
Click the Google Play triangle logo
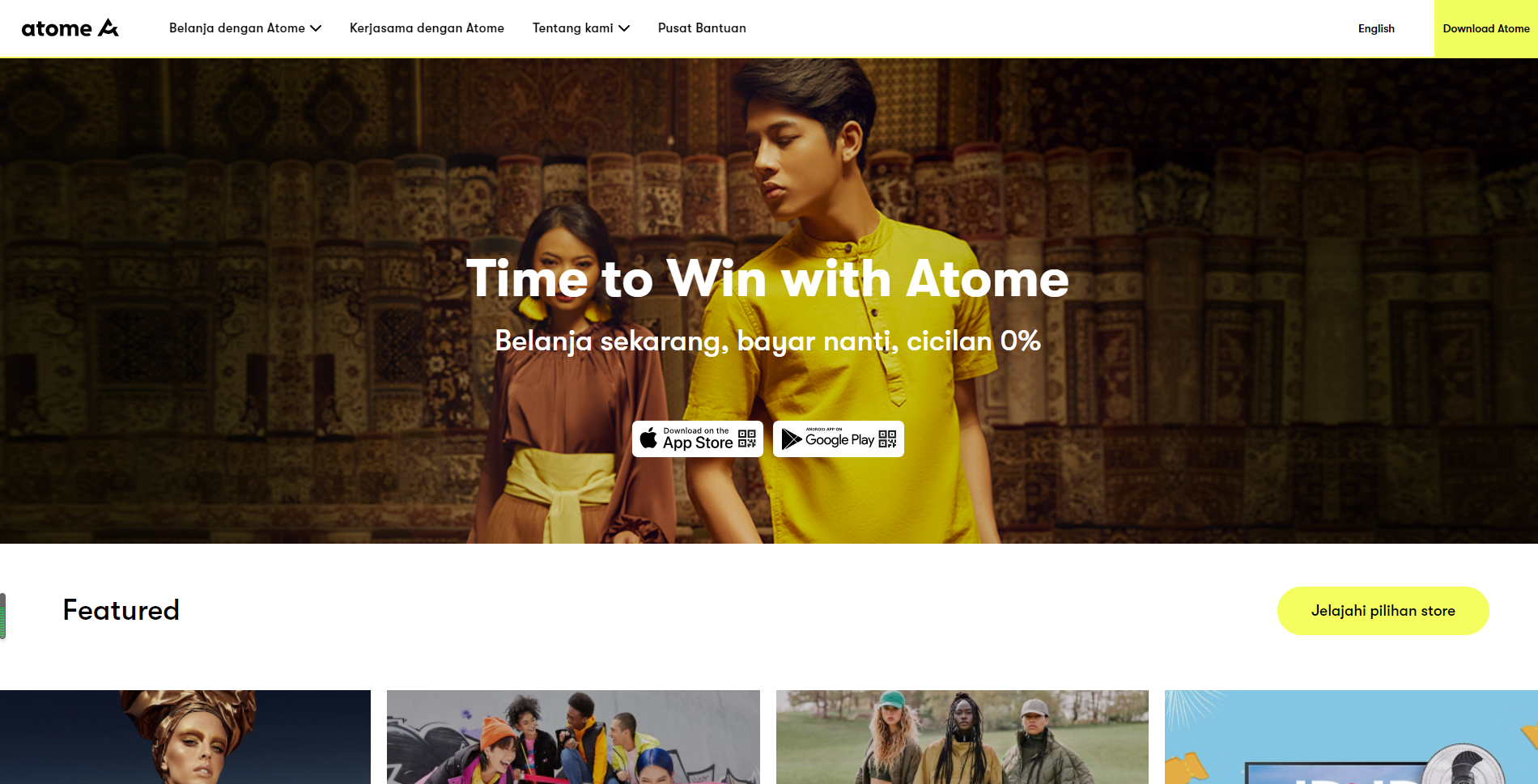[791, 439]
